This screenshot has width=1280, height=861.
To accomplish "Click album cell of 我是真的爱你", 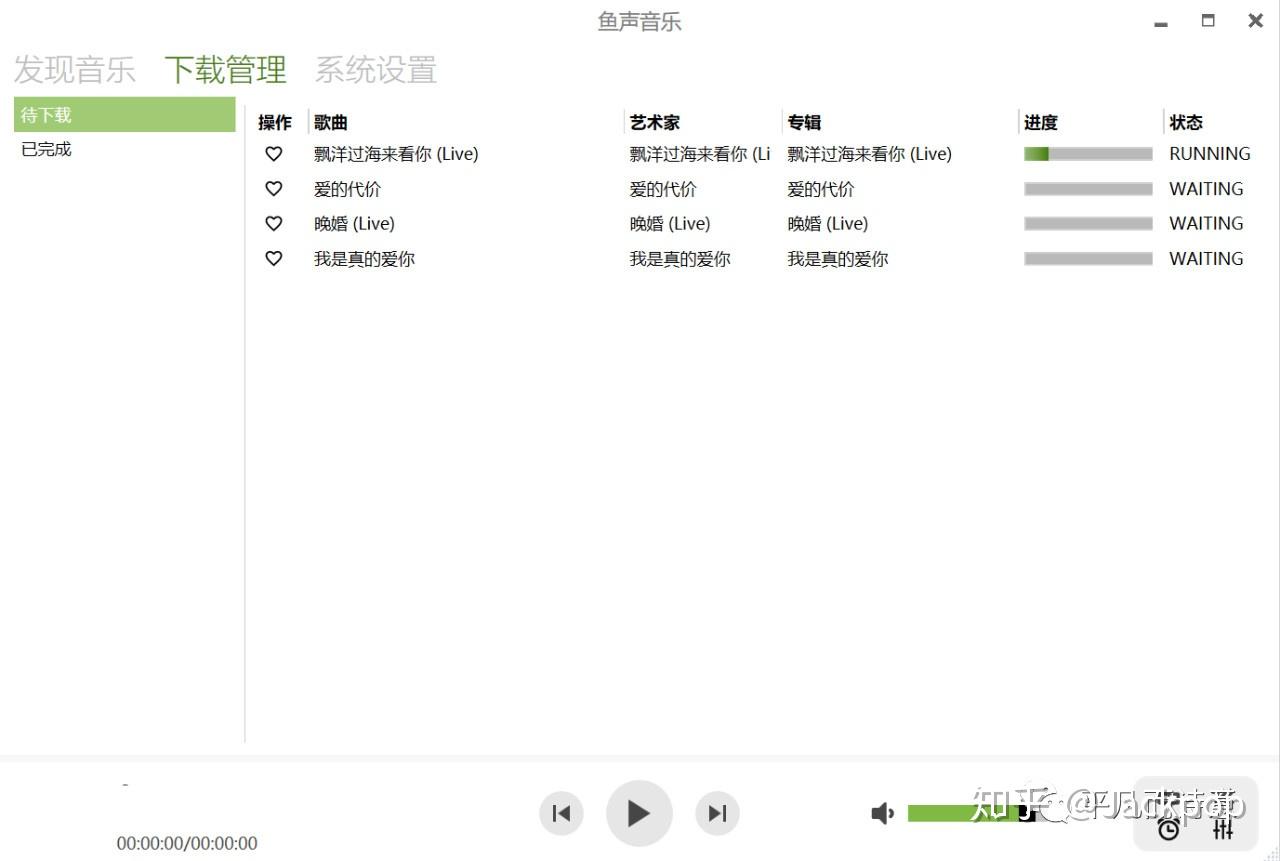I will tap(838, 259).
